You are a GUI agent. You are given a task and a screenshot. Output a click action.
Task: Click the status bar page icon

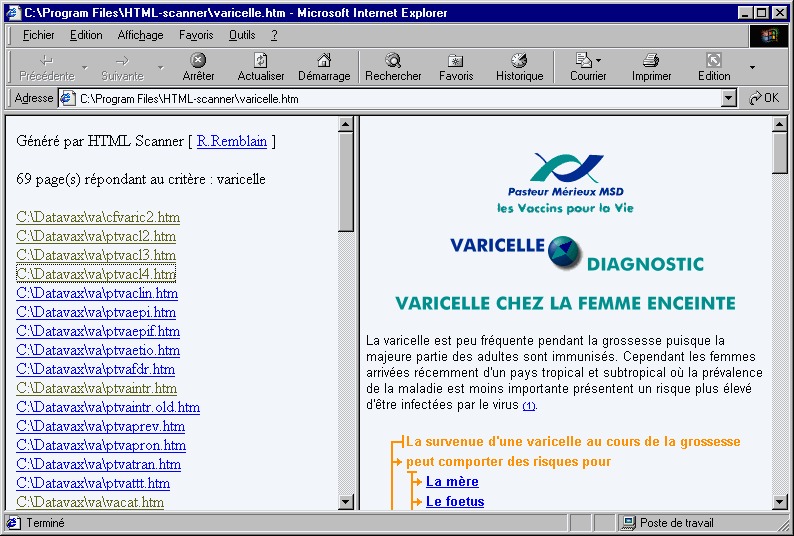(13, 523)
